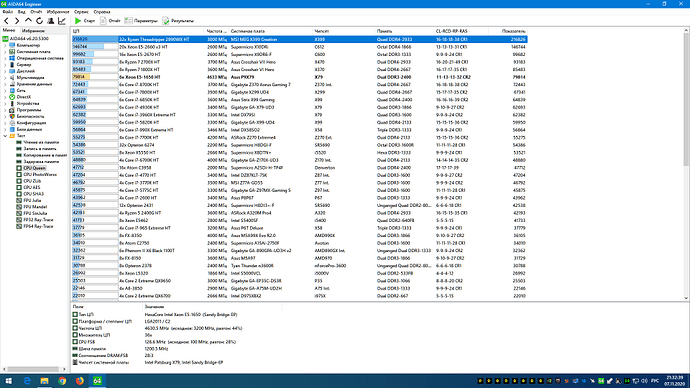Select the Безопасность shield icon
The width and height of the screenshot is (690, 388).
point(12,116)
